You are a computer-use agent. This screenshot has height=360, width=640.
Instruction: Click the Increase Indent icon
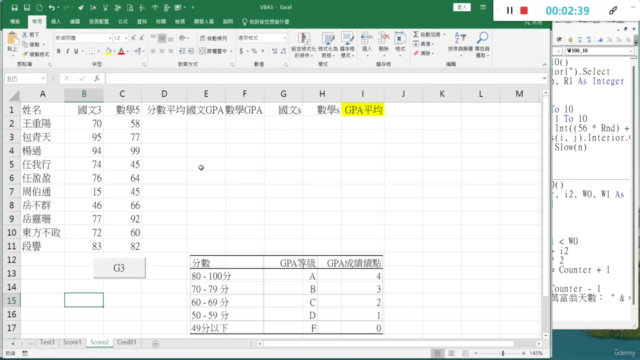191,51
